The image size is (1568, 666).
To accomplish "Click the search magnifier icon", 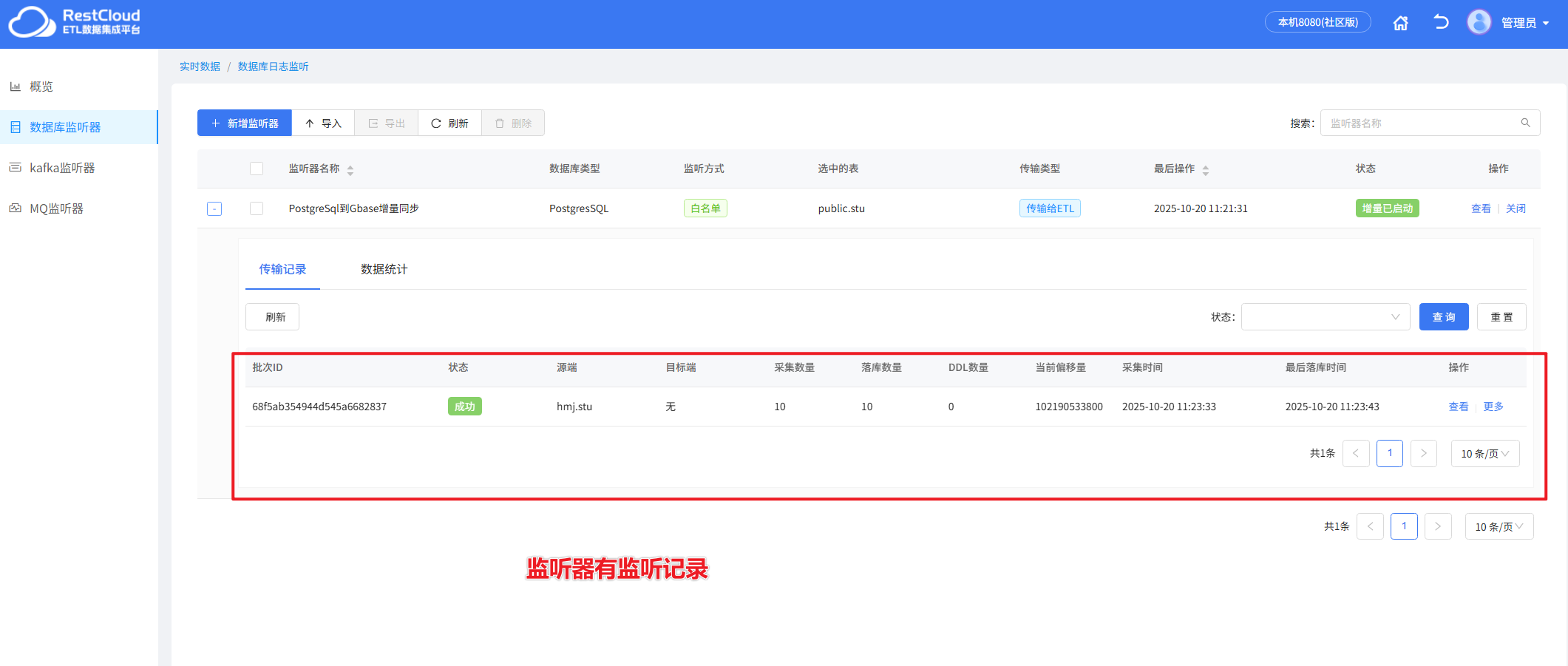I will pyautogui.click(x=1525, y=122).
